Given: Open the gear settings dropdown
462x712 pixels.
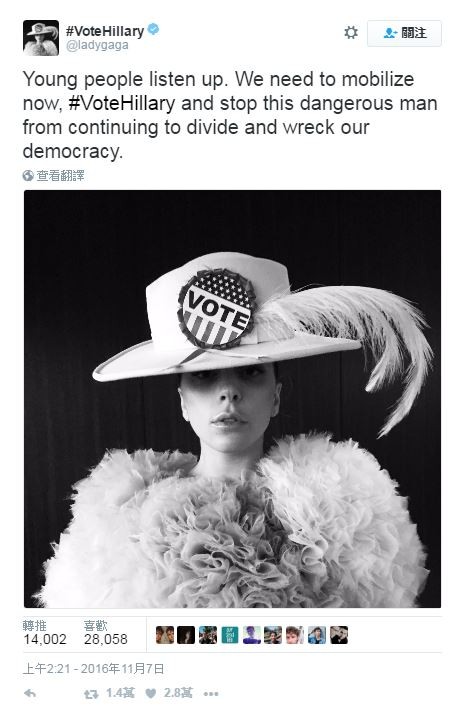Looking at the screenshot, I should click(351, 33).
